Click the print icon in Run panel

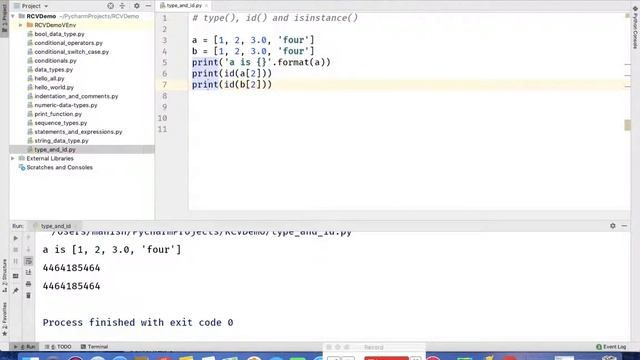coord(29,284)
